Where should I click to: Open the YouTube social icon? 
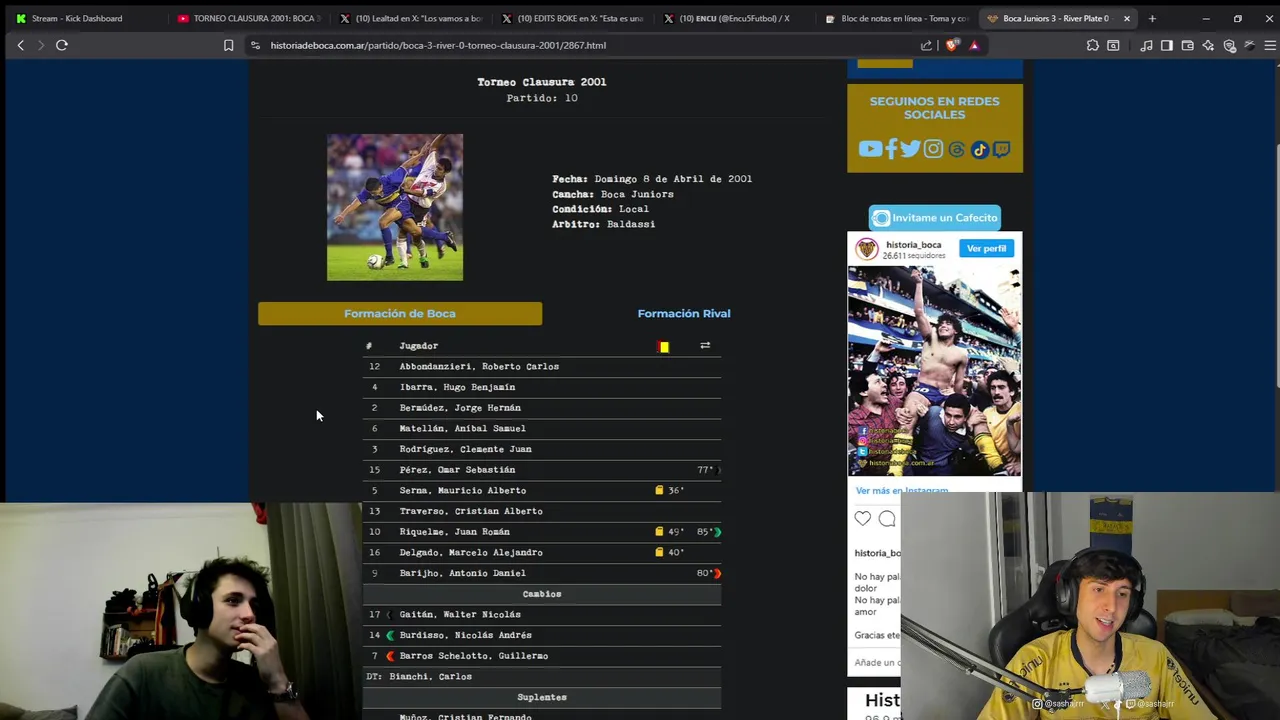(x=869, y=149)
